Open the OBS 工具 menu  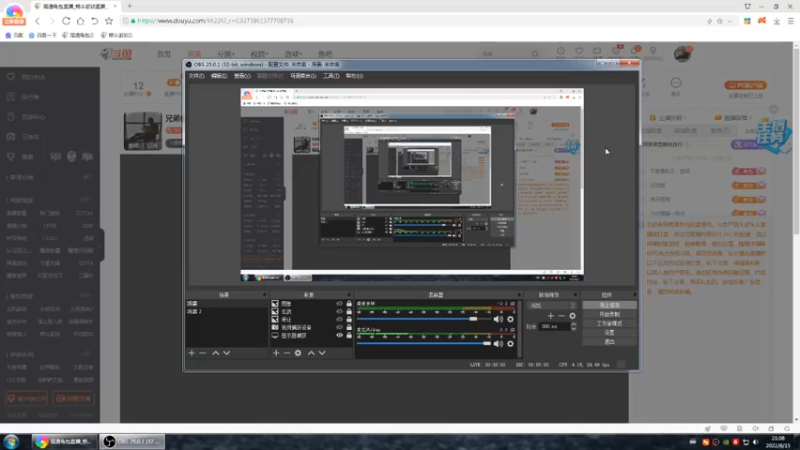331,76
